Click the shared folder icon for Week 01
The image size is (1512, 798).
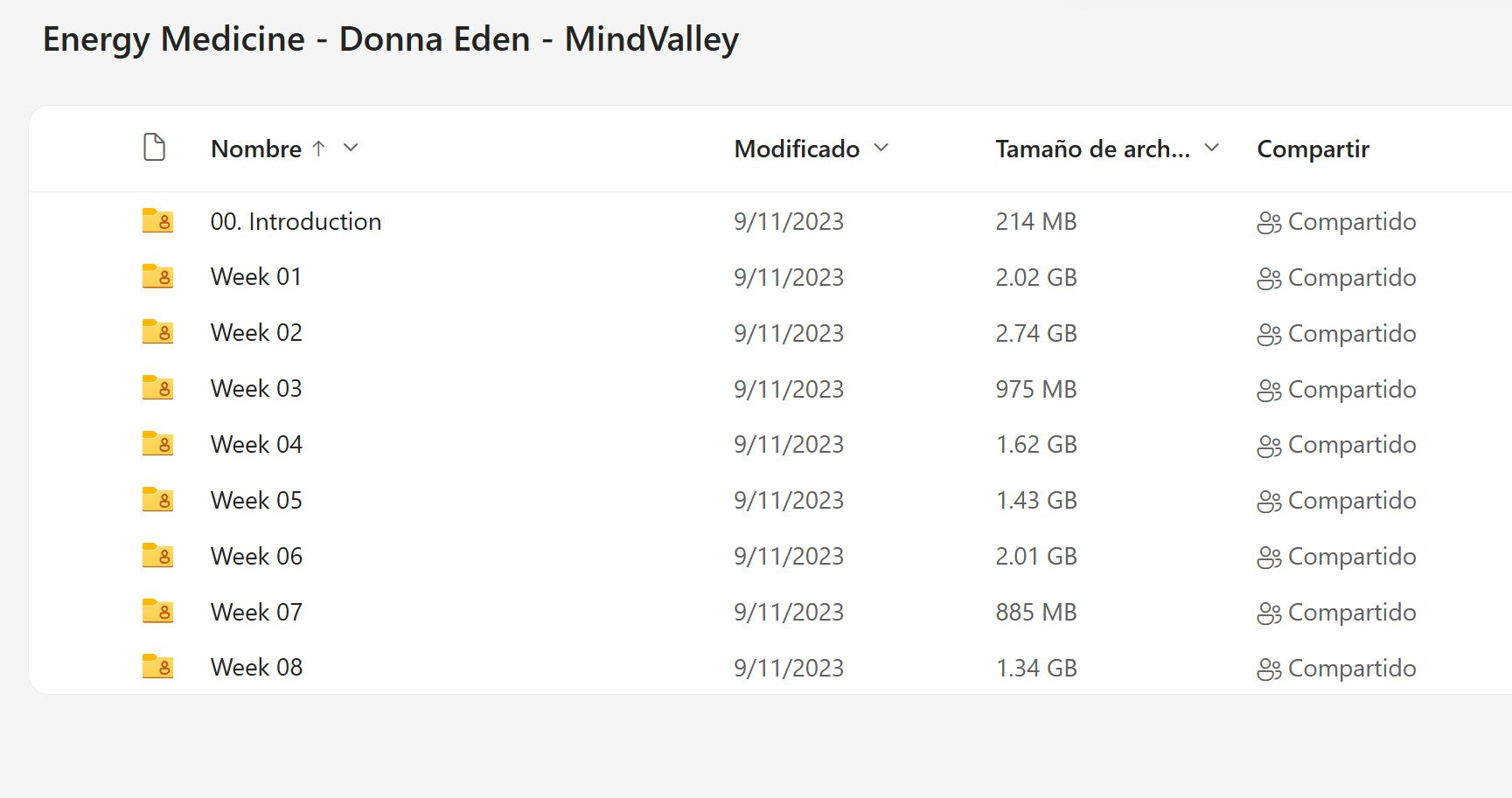157,276
